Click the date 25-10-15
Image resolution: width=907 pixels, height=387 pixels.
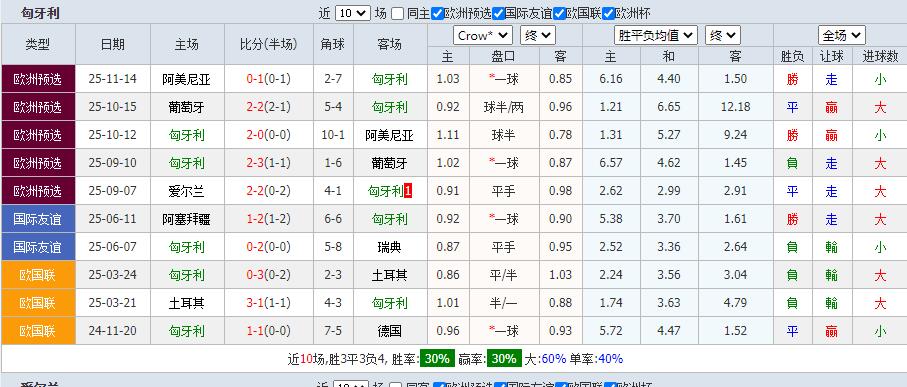[113, 107]
